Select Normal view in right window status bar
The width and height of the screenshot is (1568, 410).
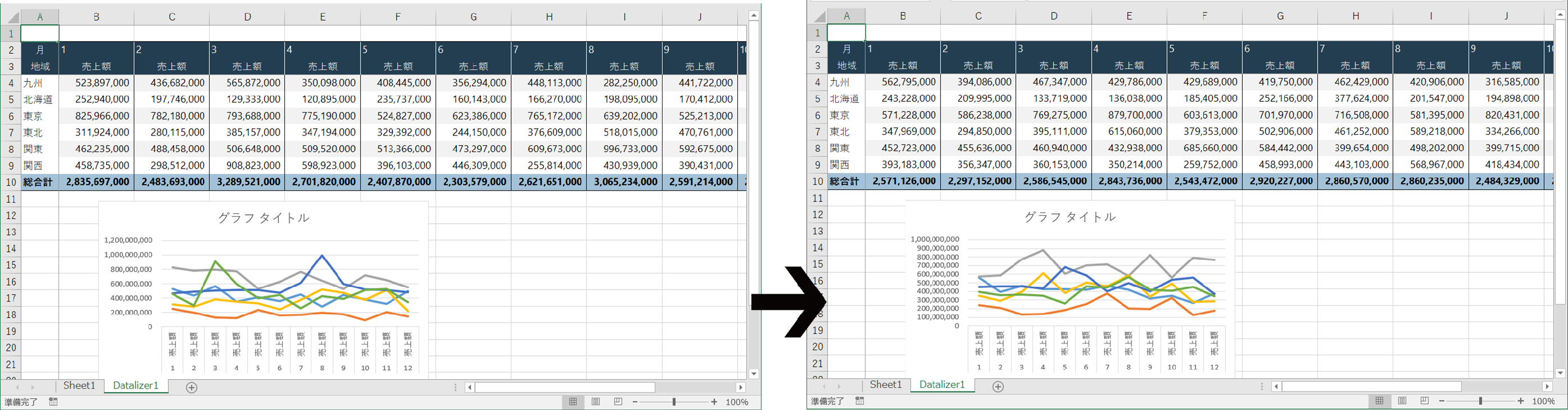click(1379, 401)
